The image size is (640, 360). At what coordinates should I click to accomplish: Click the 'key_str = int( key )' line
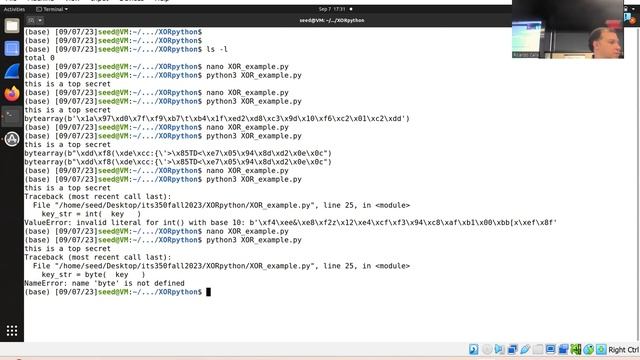91,214
